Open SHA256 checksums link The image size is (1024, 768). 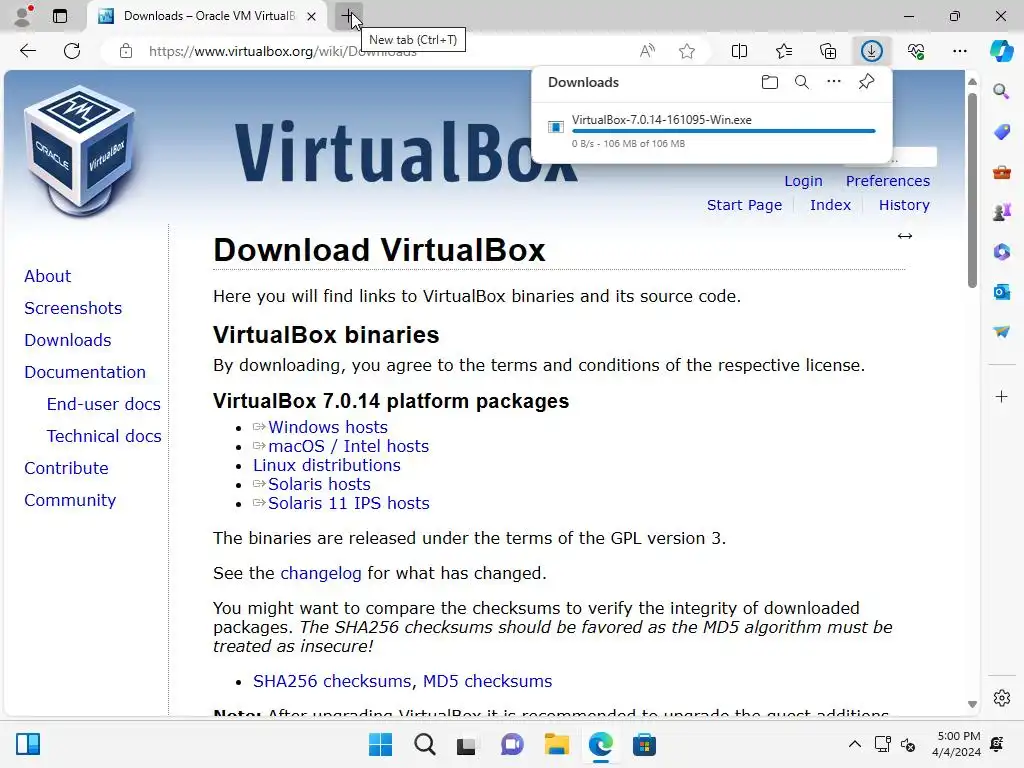click(x=332, y=681)
